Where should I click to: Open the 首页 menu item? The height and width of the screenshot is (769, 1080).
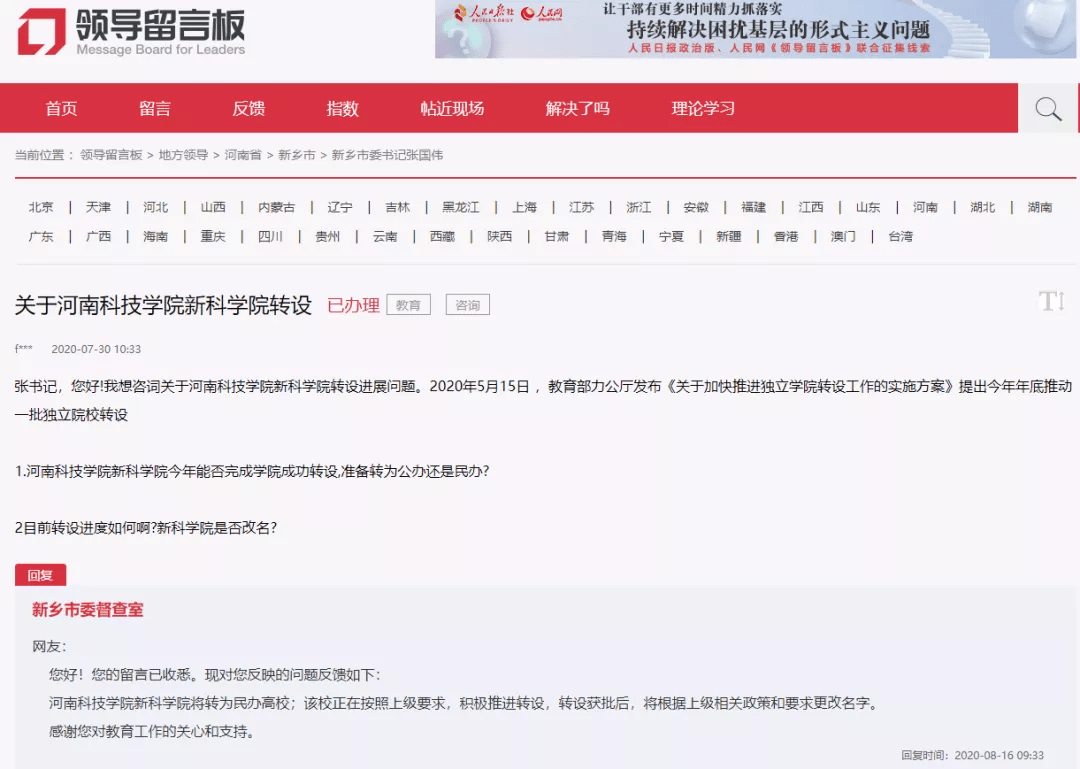[60, 108]
